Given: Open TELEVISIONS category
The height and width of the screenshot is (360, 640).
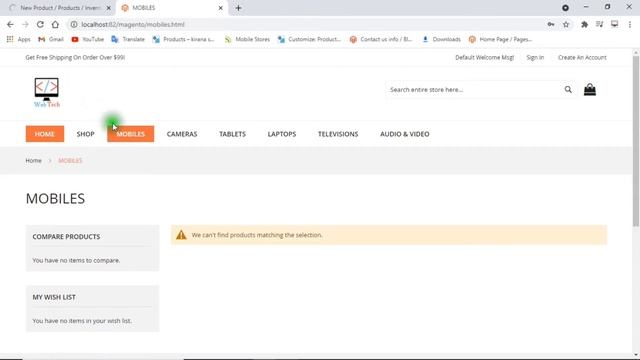Looking at the screenshot, I should click(338, 134).
